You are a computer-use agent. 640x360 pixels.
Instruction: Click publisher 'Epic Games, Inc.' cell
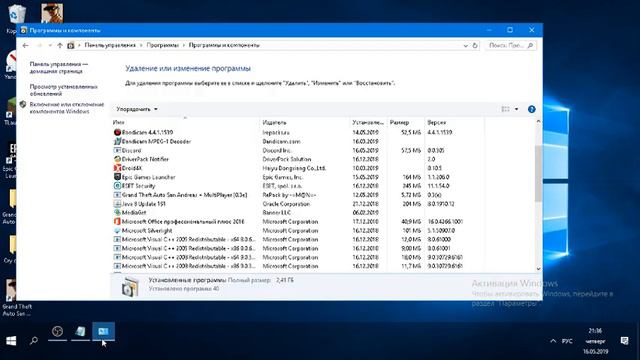click(282, 177)
